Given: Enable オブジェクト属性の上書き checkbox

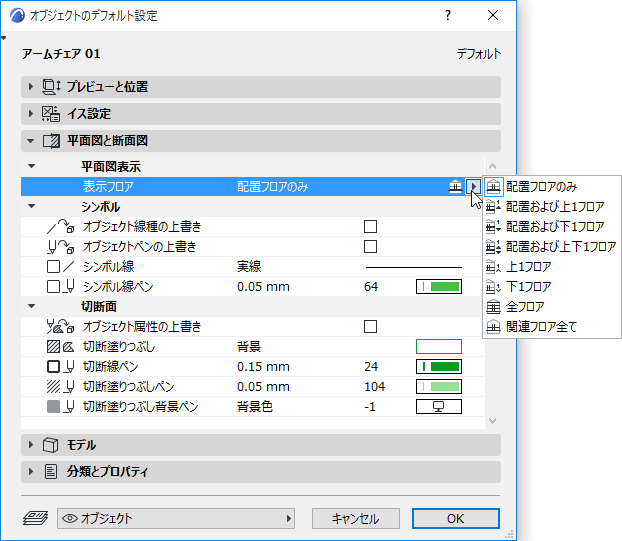Looking at the screenshot, I should [371, 327].
